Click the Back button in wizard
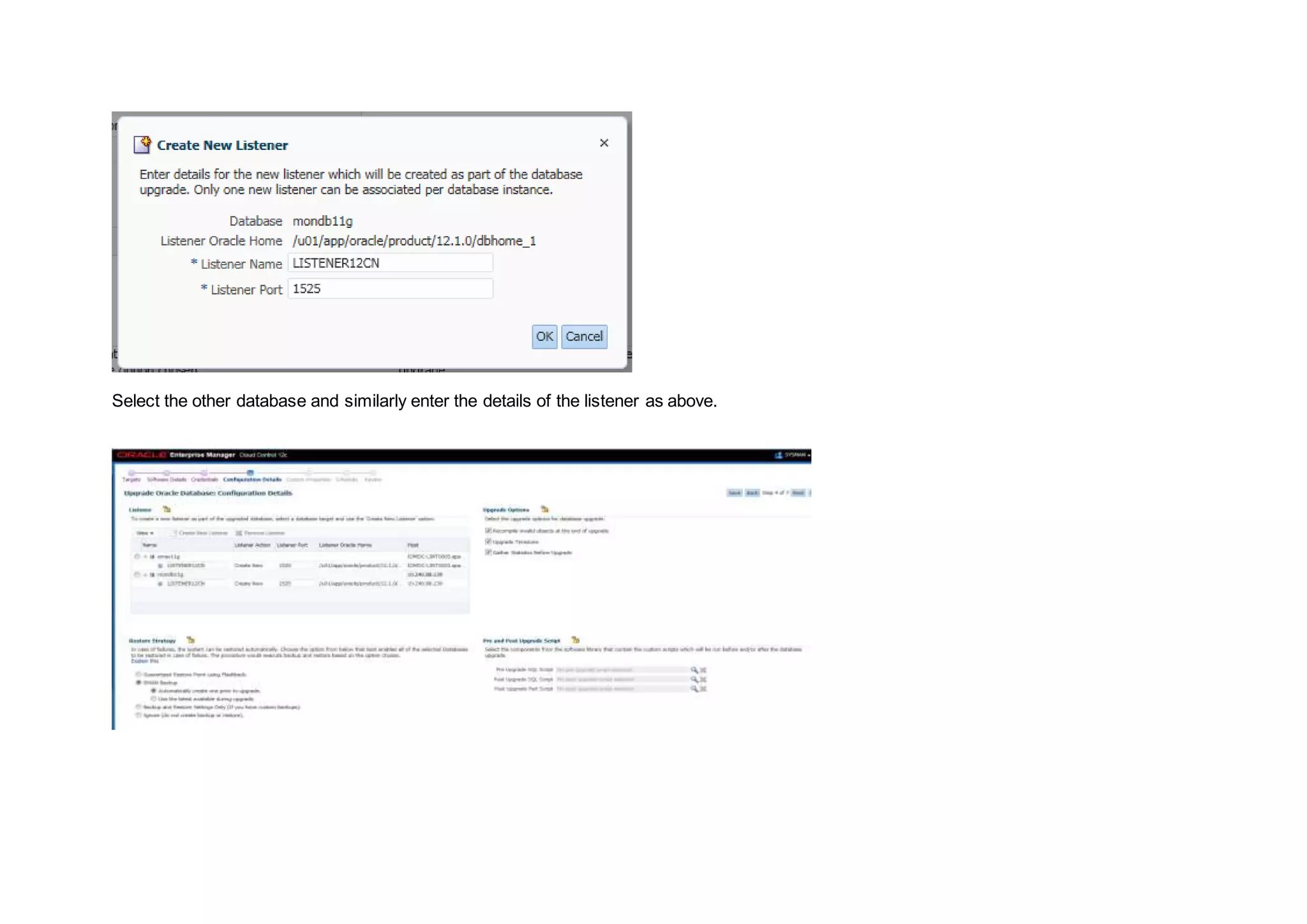Image resolution: width=1307 pixels, height=924 pixels. 752,493
